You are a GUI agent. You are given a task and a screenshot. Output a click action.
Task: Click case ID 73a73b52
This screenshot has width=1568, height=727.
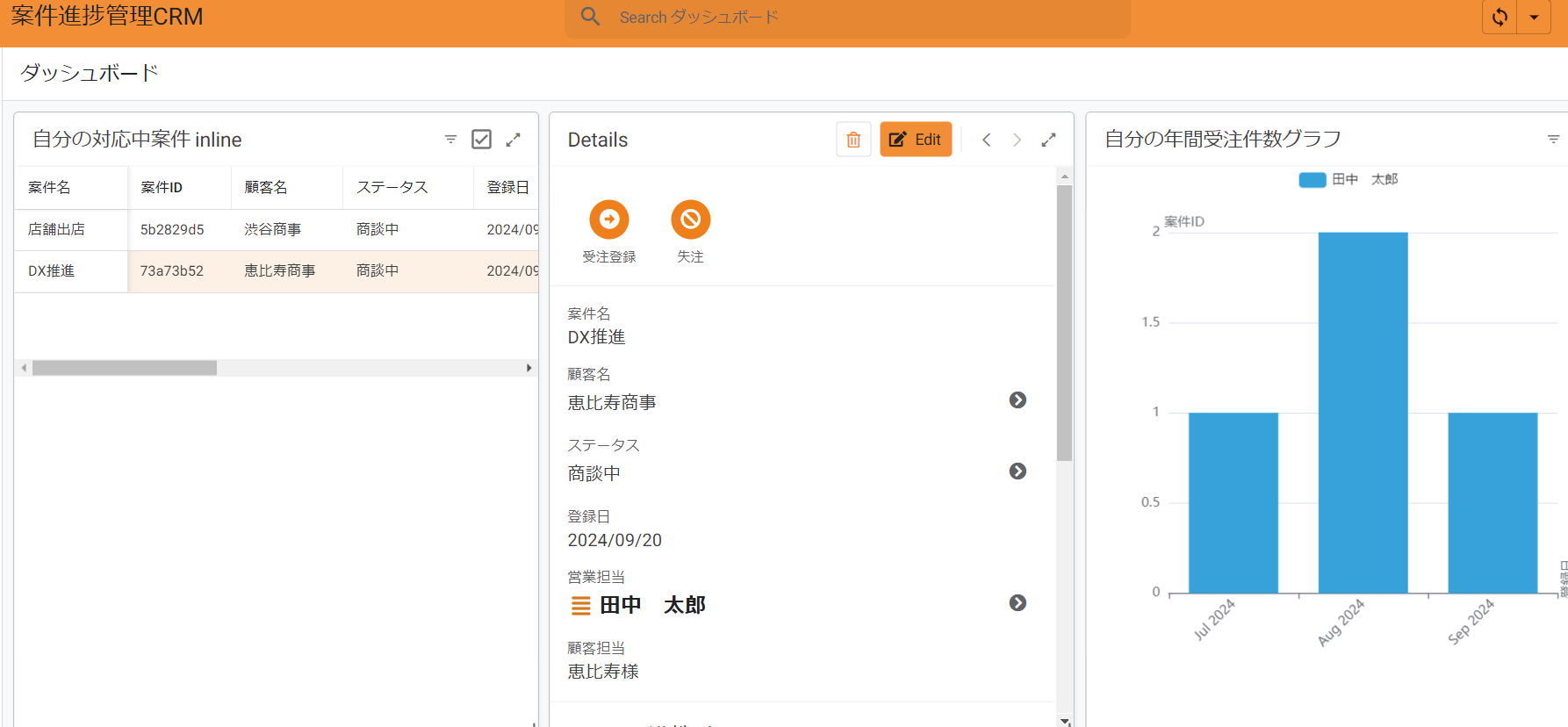tap(172, 271)
